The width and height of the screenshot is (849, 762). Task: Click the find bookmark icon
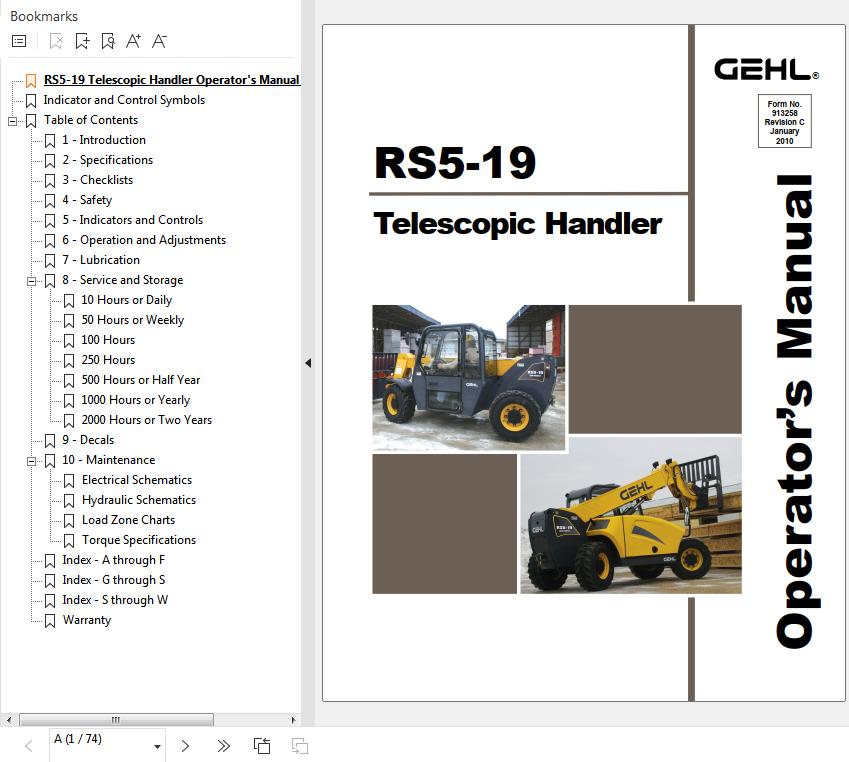(x=108, y=41)
